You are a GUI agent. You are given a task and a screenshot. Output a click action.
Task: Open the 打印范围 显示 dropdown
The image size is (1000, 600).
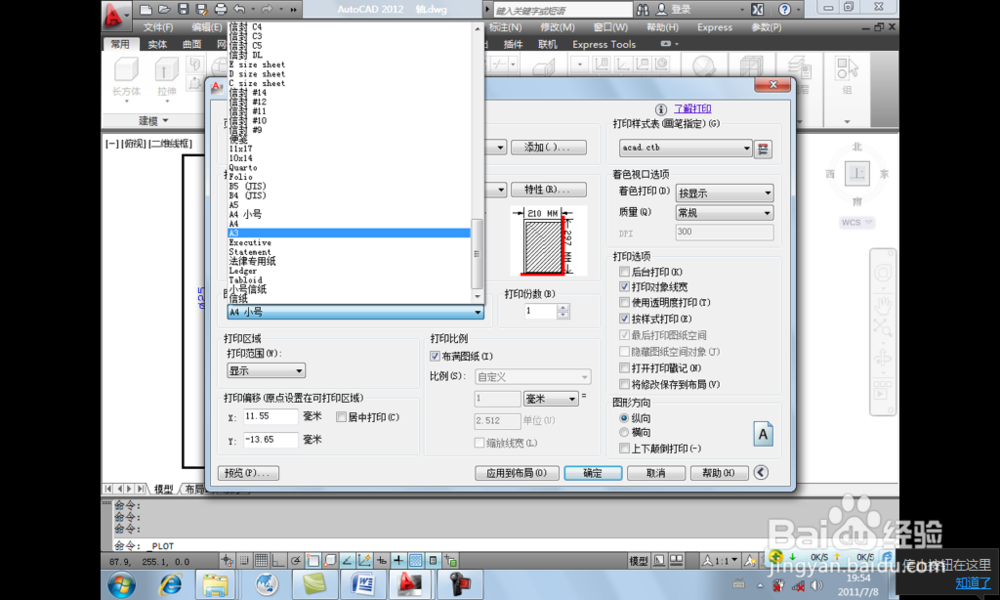point(266,370)
